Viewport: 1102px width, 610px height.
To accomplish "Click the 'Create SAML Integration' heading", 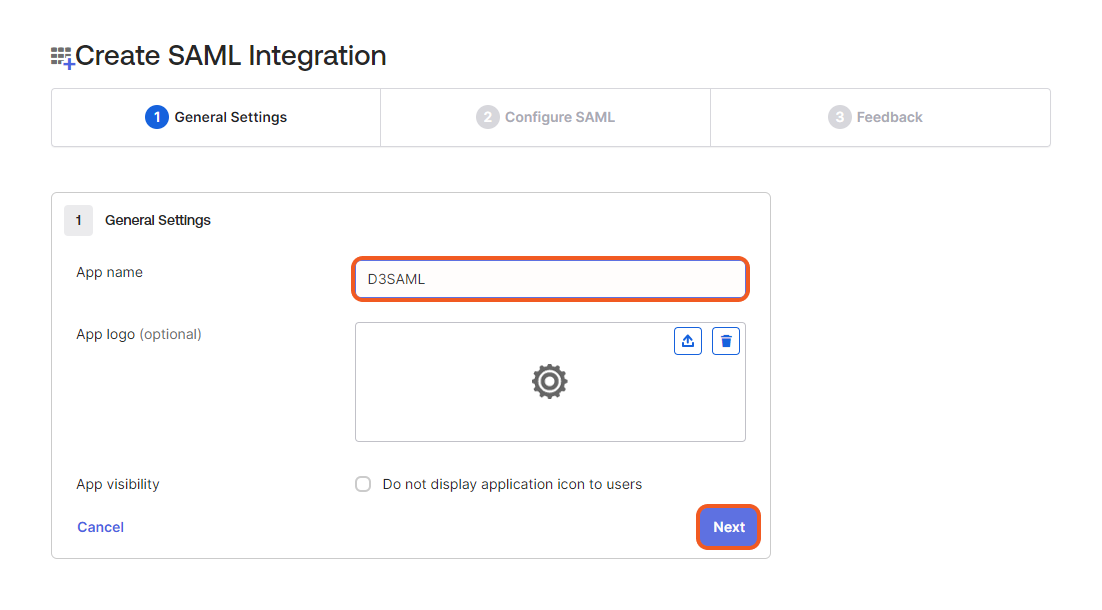I will pyautogui.click(x=231, y=56).
